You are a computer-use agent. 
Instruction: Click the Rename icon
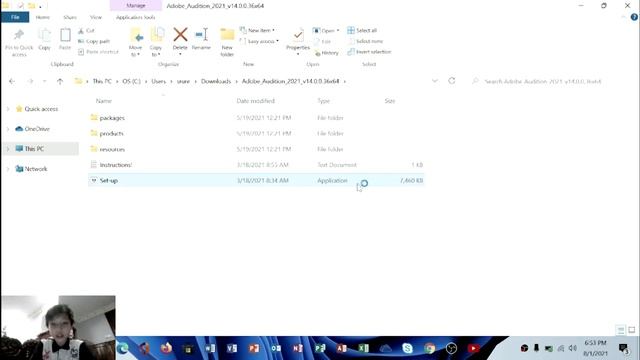click(201, 35)
